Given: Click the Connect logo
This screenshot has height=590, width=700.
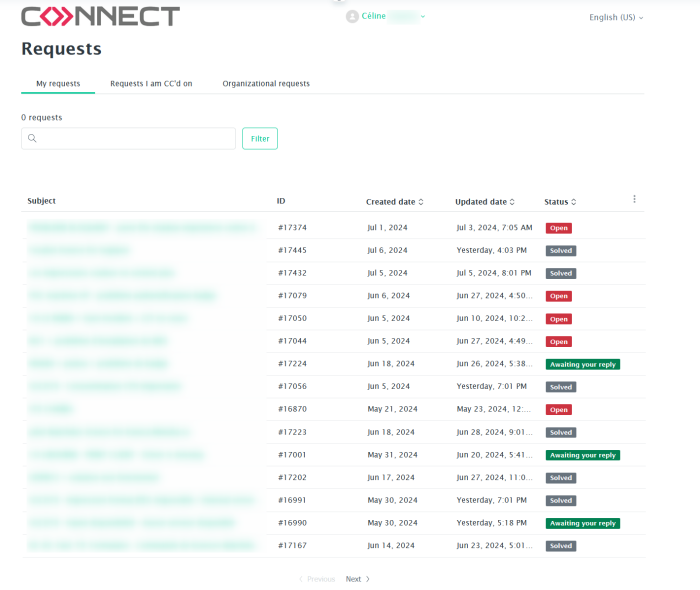Looking at the screenshot, I should coord(100,17).
